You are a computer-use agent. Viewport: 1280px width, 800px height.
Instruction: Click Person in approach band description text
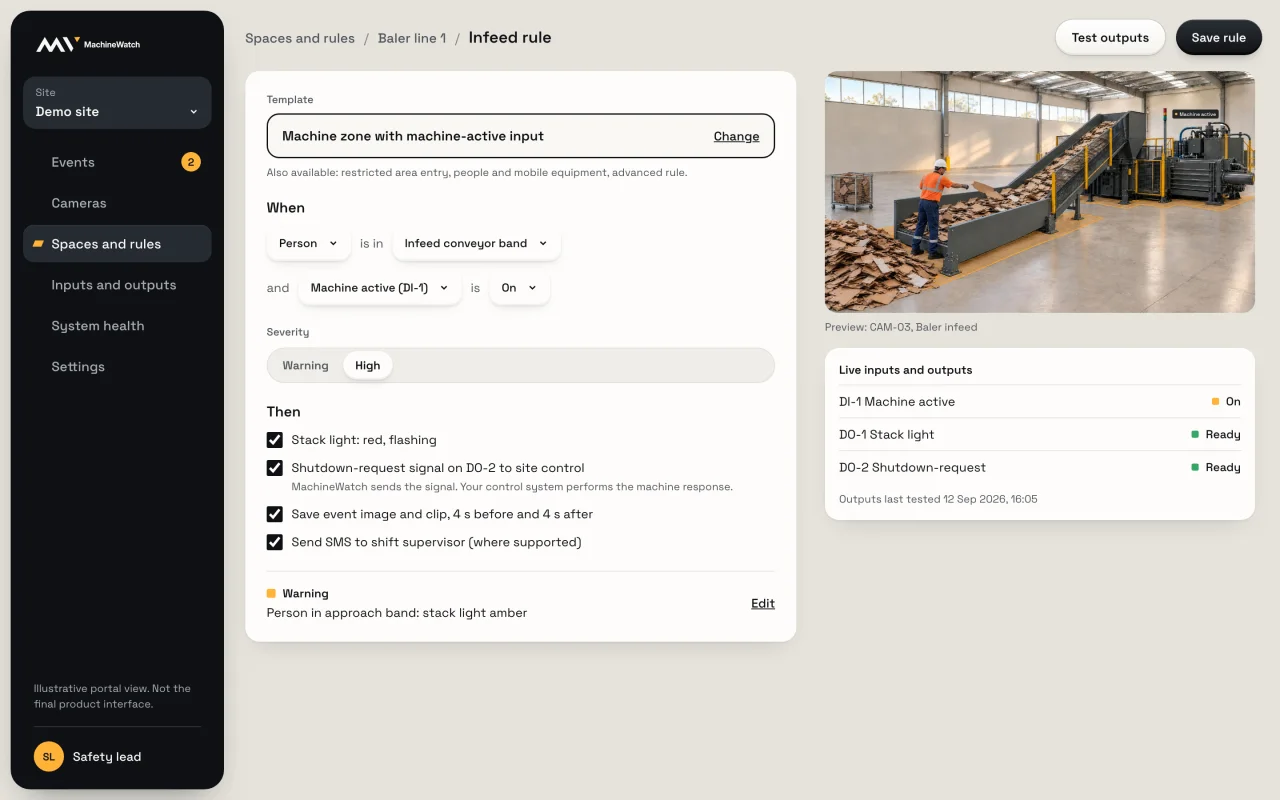coord(397,613)
